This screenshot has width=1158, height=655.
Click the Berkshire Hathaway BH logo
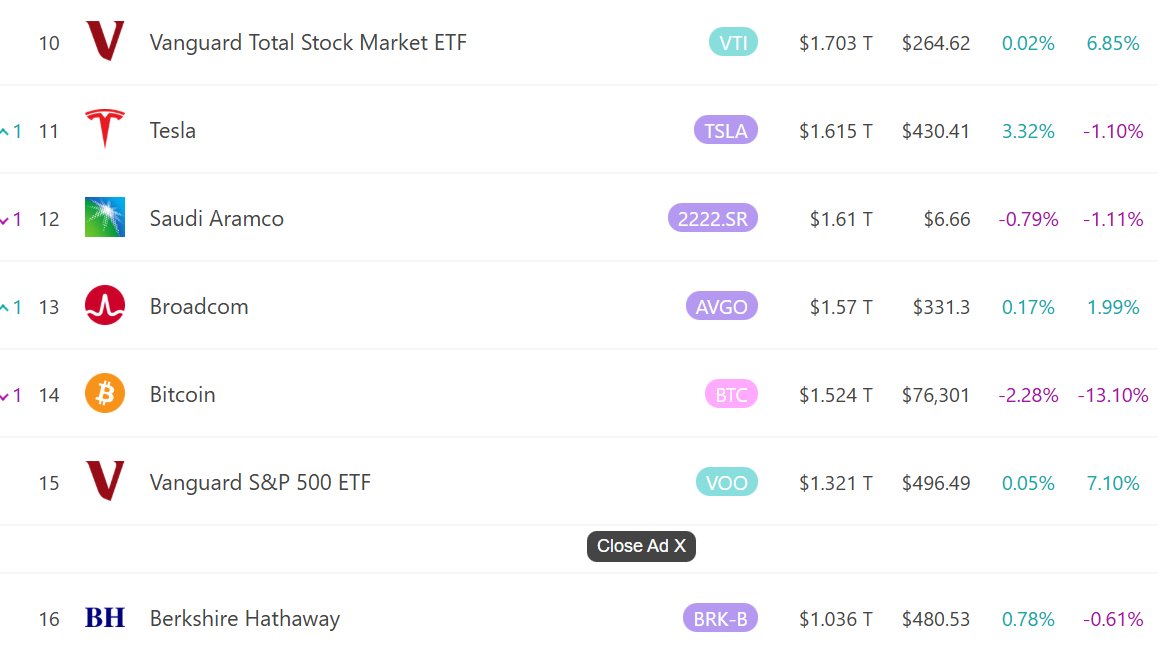pyautogui.click(x=105, y=618)
